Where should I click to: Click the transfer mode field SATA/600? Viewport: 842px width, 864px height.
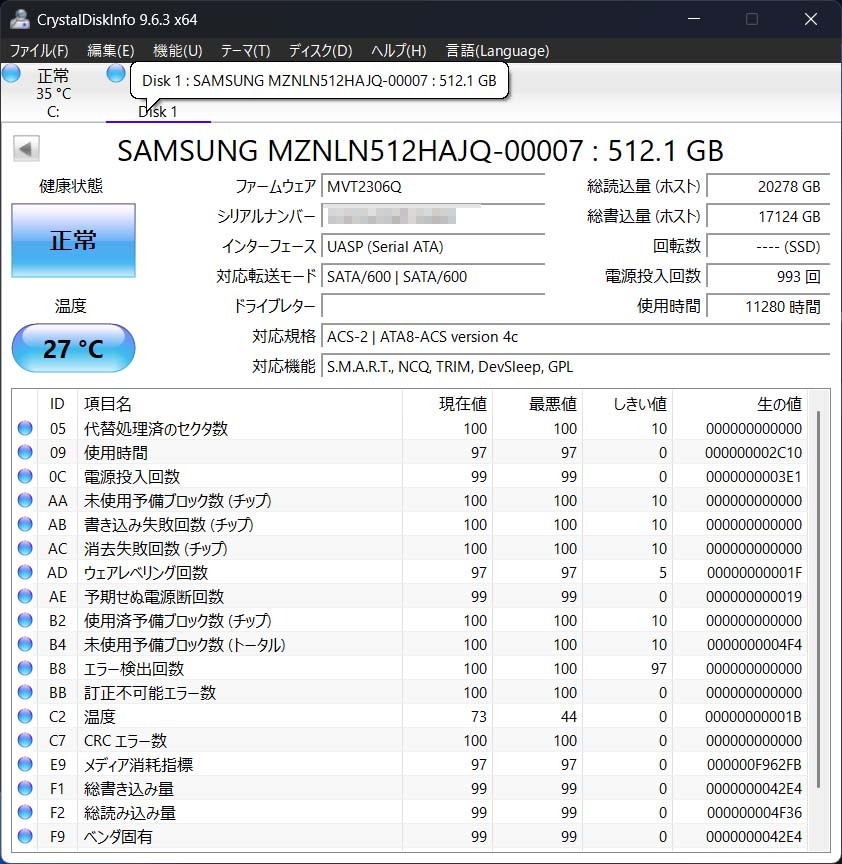[433, 276]
